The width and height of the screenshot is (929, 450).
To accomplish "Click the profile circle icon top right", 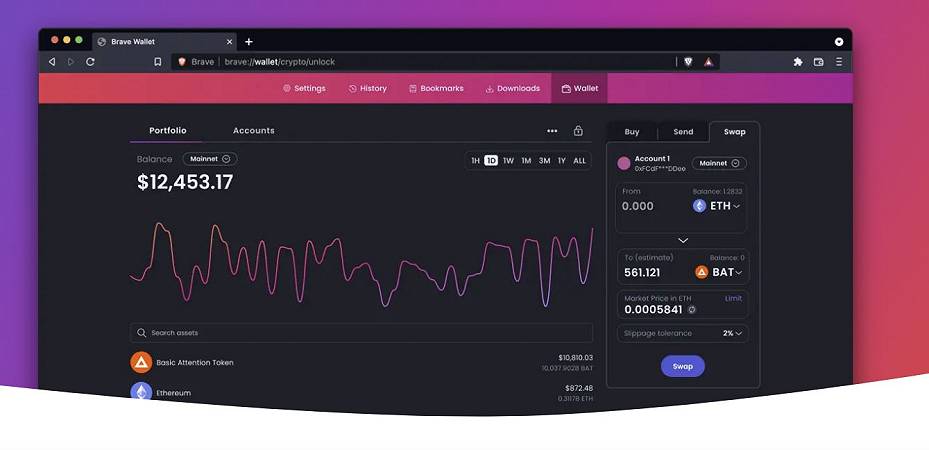I will pos(839,41).
